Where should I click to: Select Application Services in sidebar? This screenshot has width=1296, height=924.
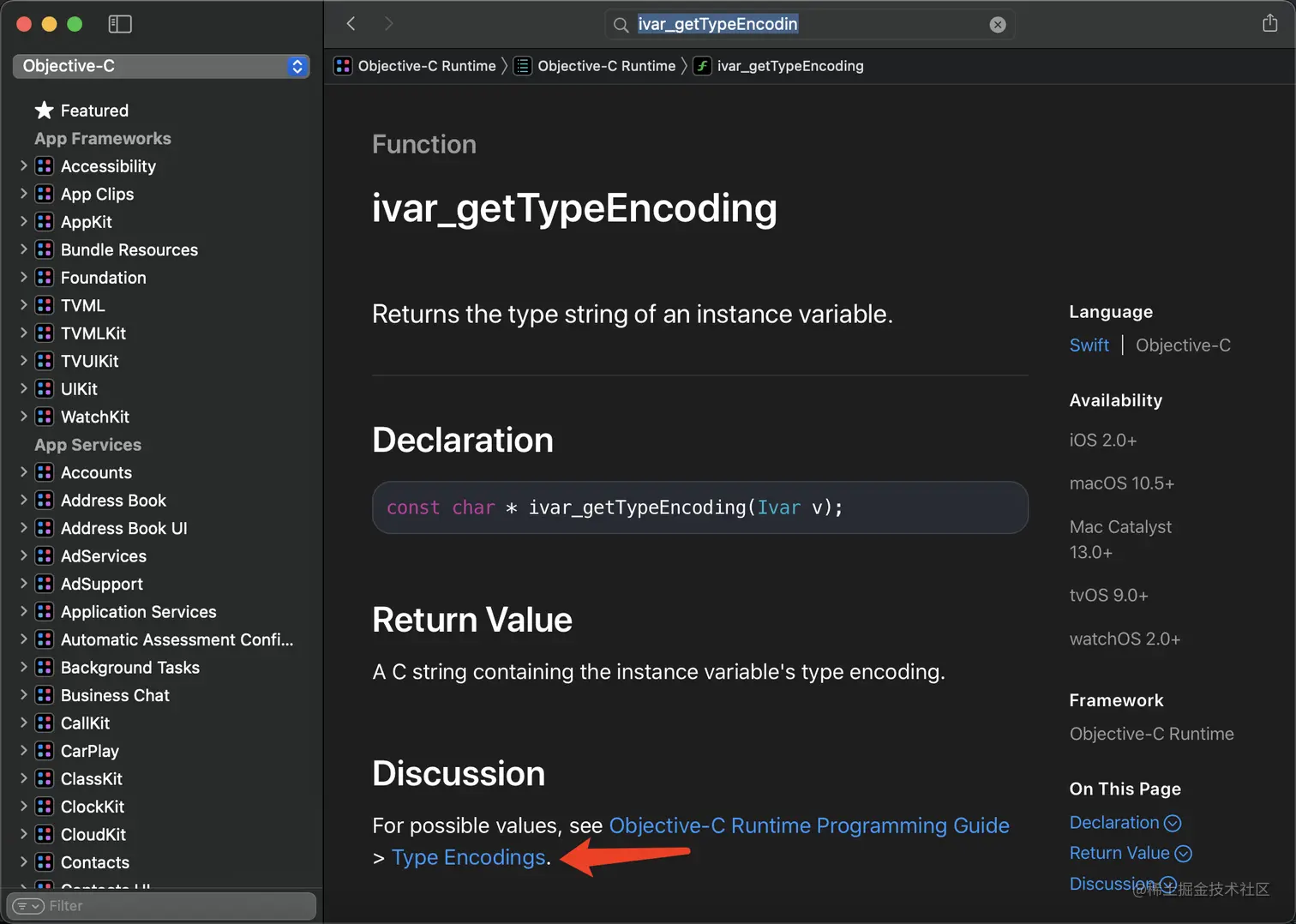point(139,612)
